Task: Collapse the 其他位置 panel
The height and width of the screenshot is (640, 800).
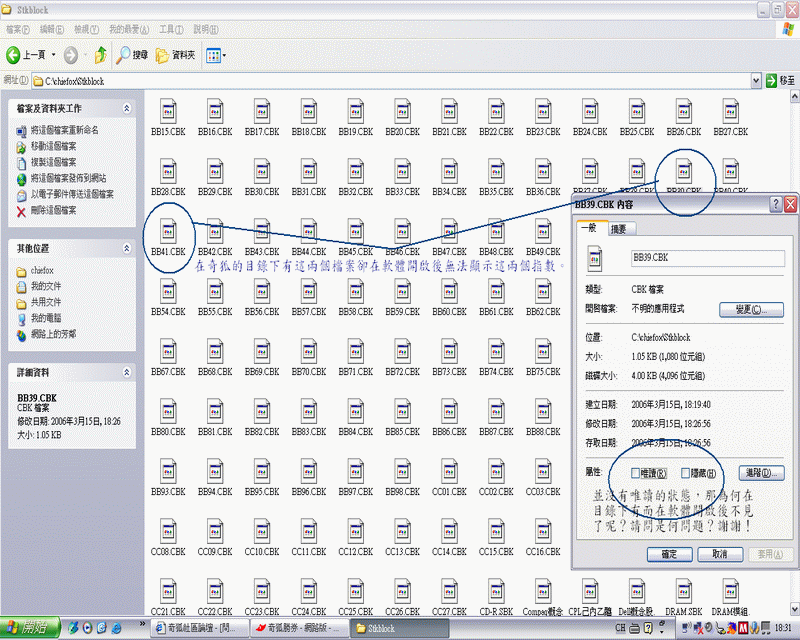Action: tap(126, 247)
